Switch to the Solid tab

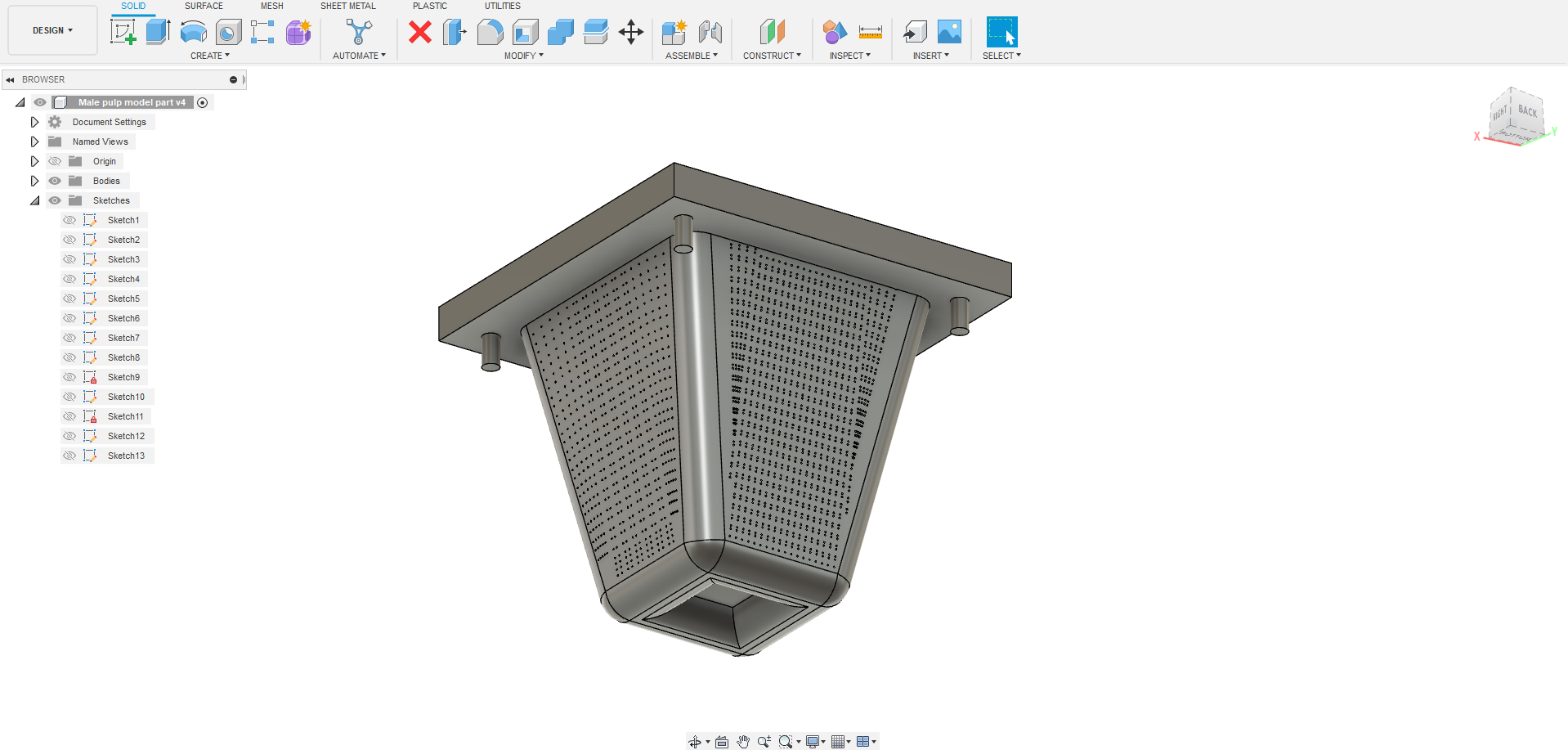[x=133, y=6]
